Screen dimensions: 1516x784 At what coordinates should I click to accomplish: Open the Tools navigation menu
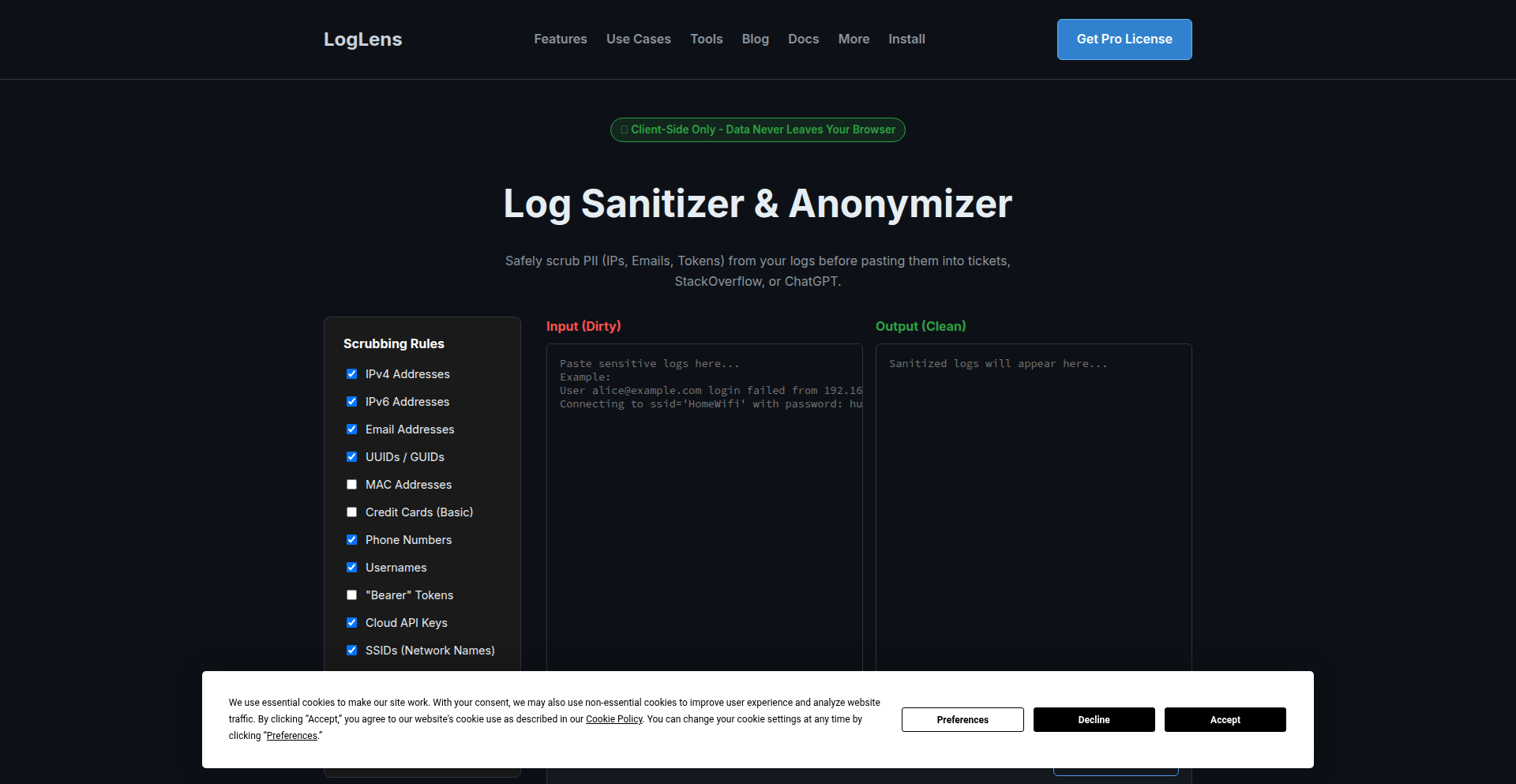pyautogui.click(x=707, y=39)
